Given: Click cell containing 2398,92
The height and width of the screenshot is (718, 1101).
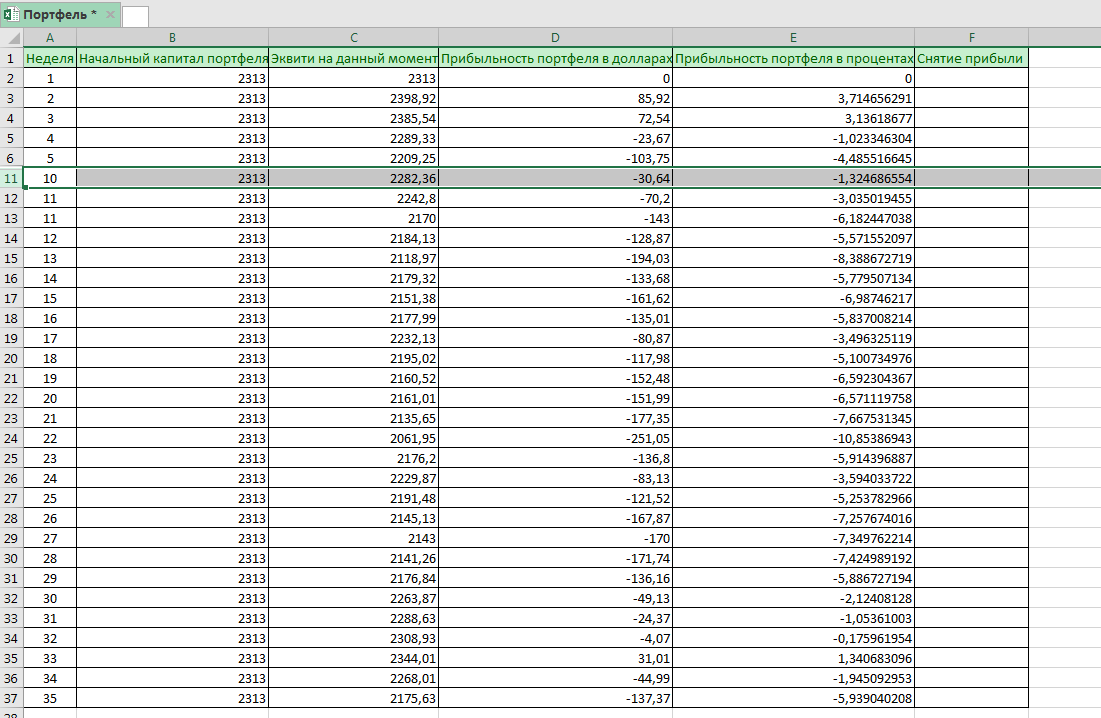Looking at the screenshot, I should [x=354, y=98].
